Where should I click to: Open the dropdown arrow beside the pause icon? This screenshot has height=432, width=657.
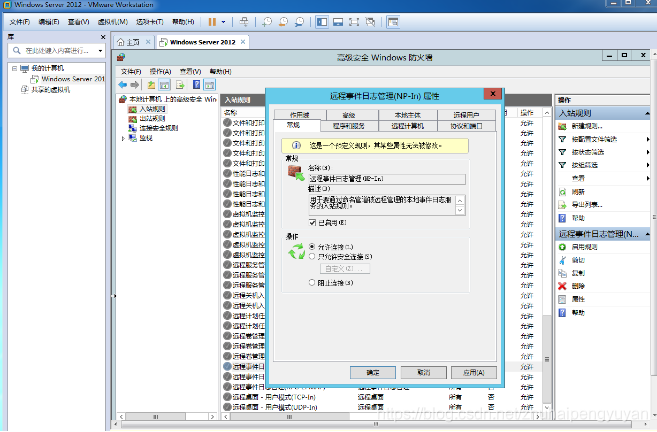[223, 22]
